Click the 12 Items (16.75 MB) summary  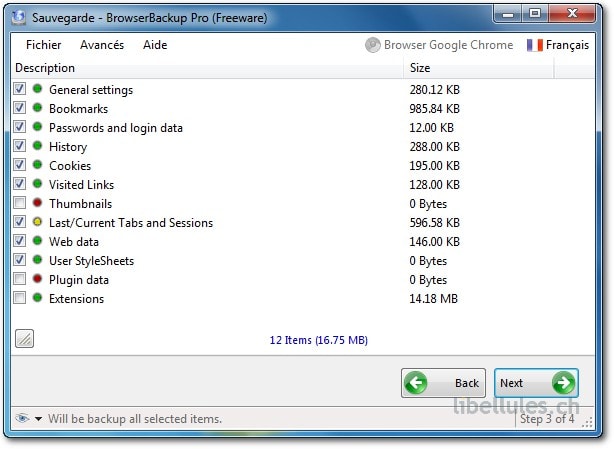pyautogui.click(x=319, y=340)
